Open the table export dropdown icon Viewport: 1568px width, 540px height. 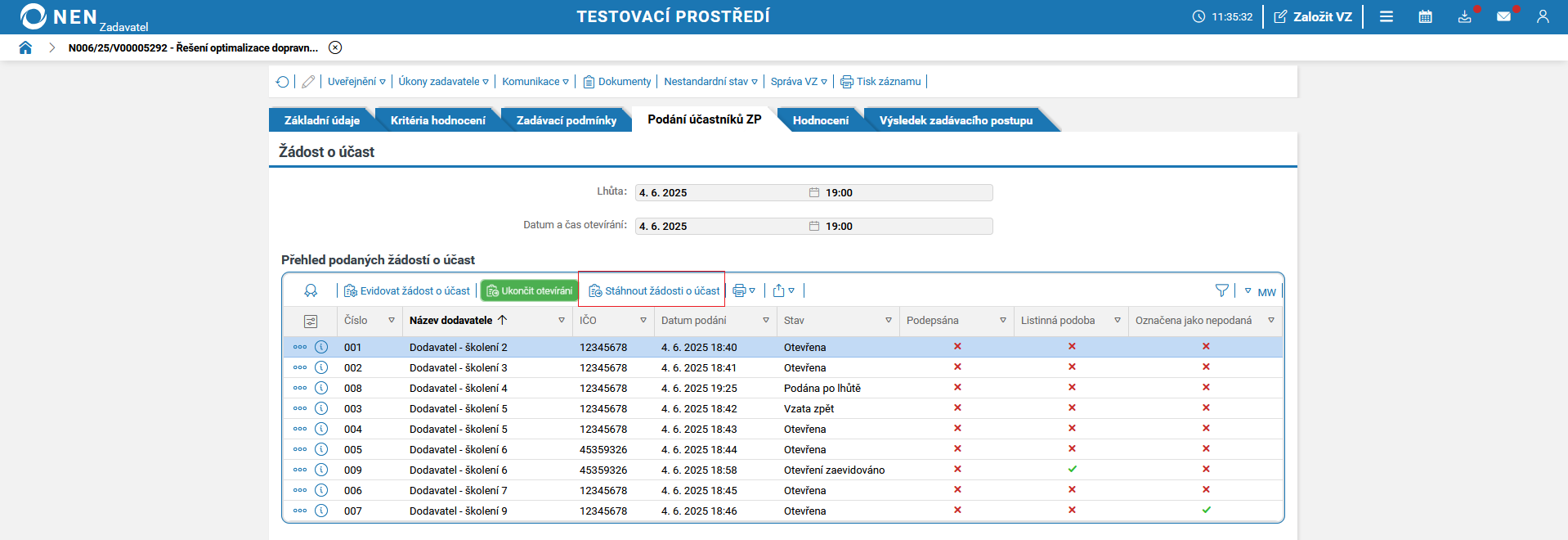784,291
